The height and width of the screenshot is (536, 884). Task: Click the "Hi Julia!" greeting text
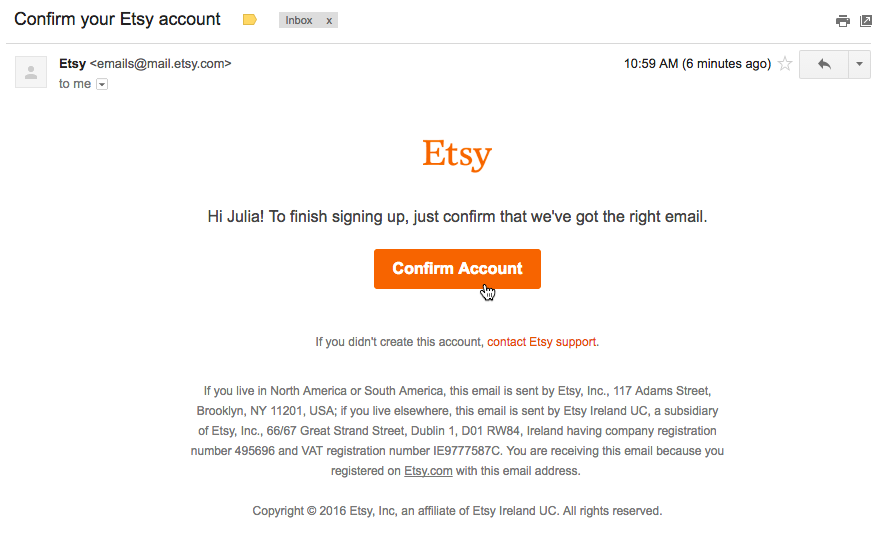pos(236,216)
